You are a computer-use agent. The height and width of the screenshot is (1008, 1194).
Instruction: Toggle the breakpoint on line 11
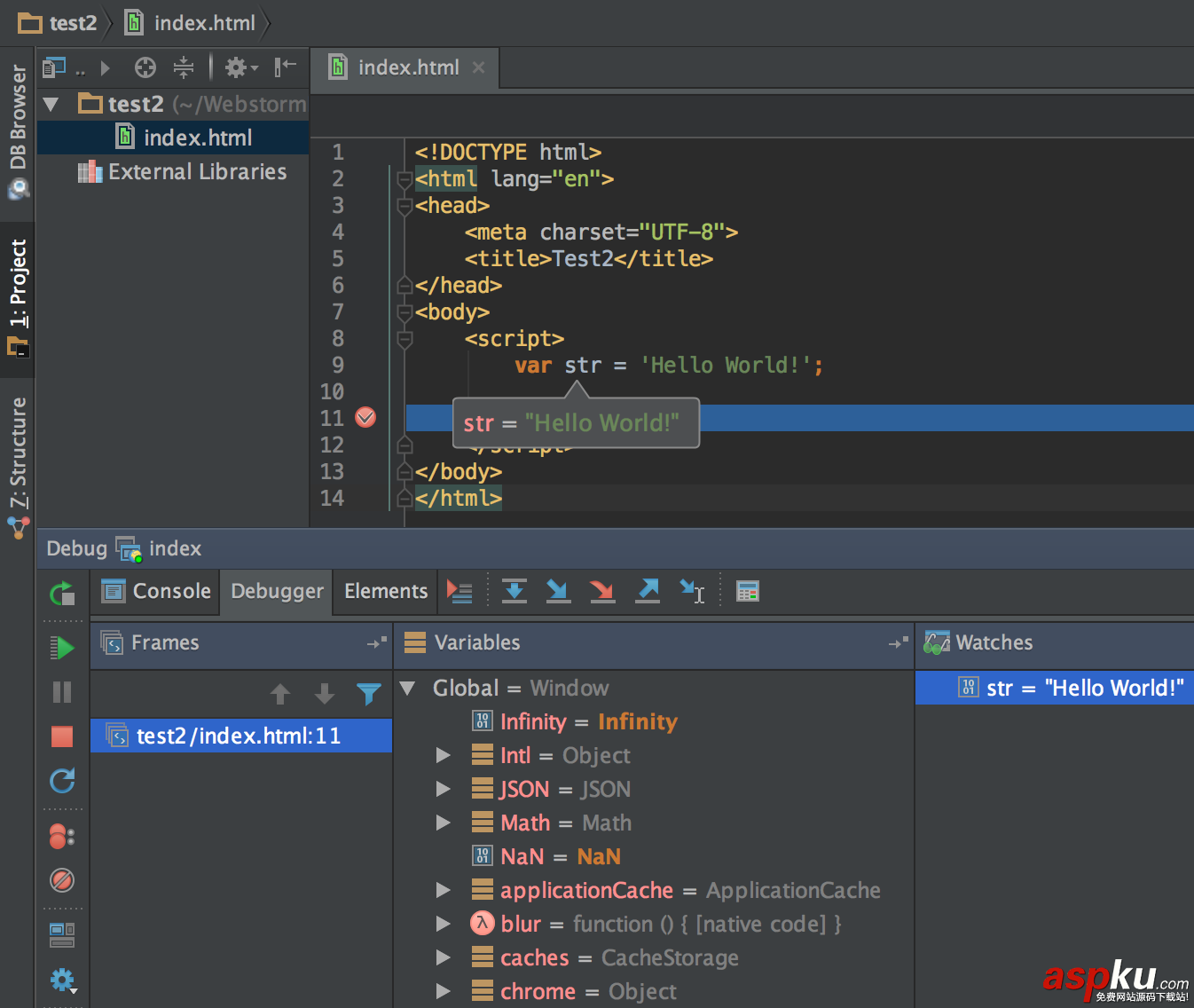365,417
